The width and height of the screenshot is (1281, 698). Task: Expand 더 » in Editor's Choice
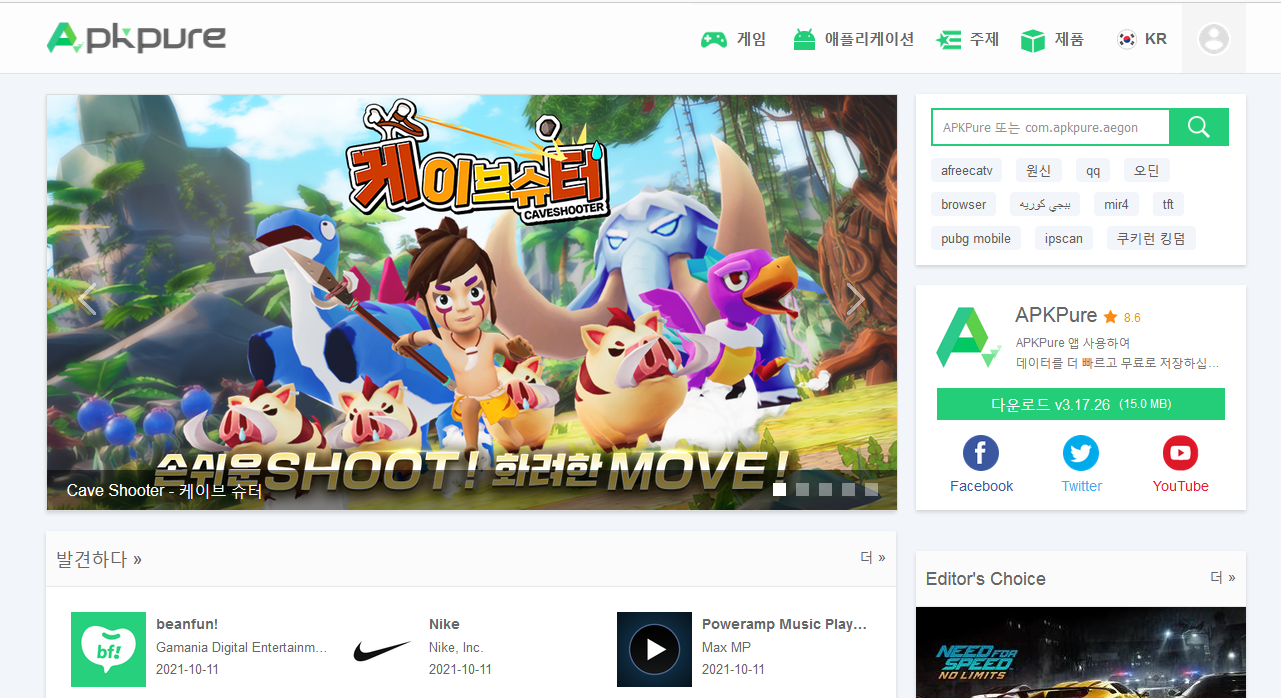1223,577
